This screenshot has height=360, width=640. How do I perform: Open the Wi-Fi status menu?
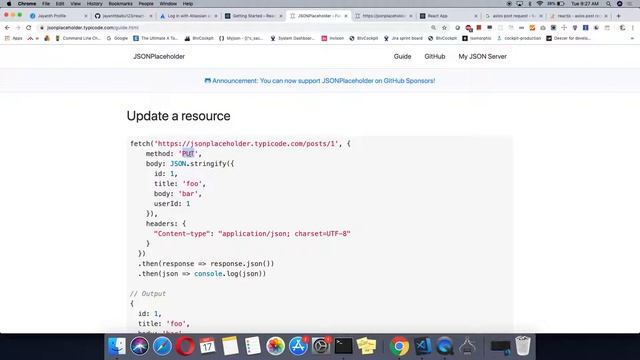click(x=540, y=4)
